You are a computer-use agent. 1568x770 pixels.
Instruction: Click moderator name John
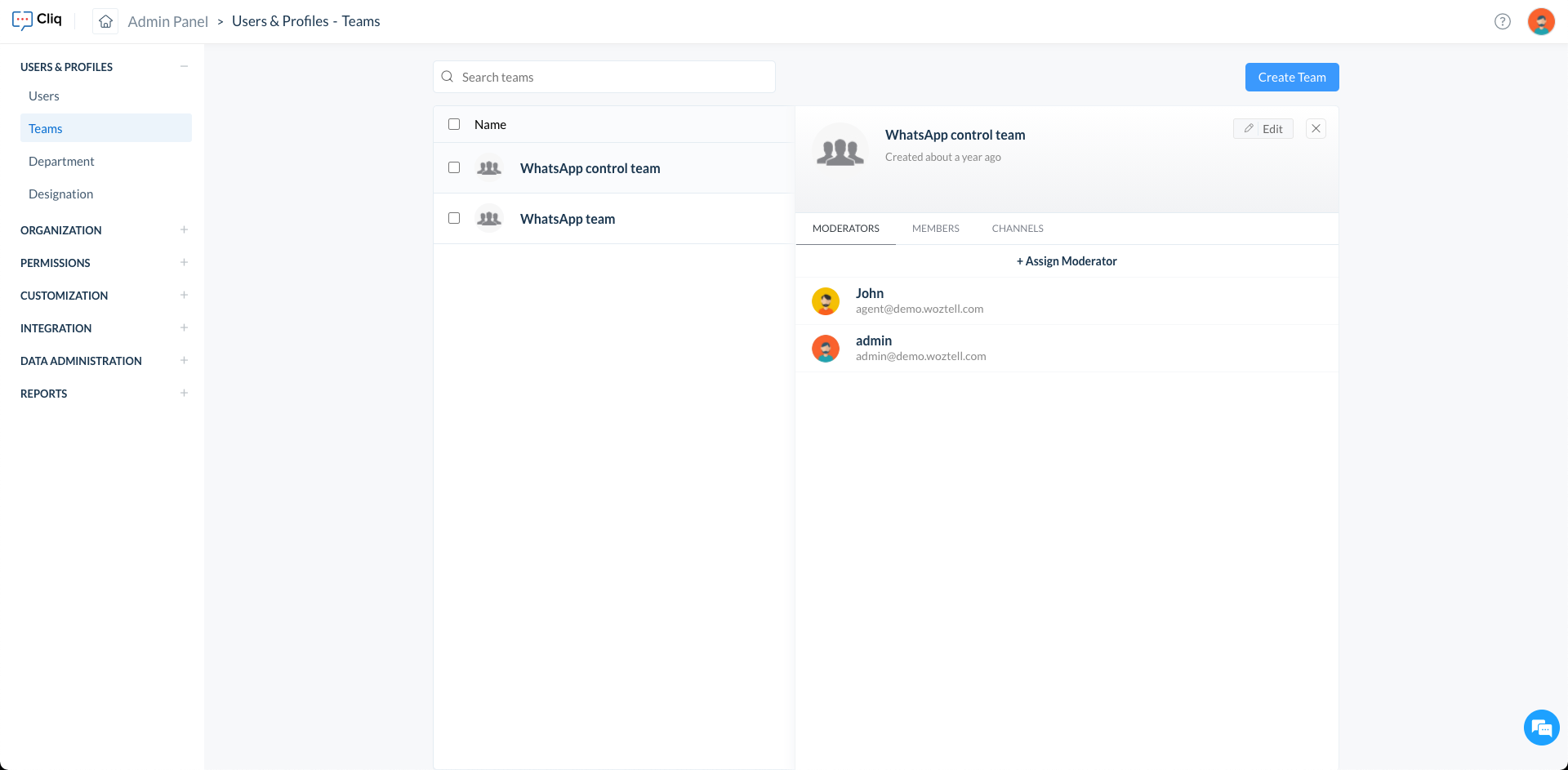[x=870, y=293]
